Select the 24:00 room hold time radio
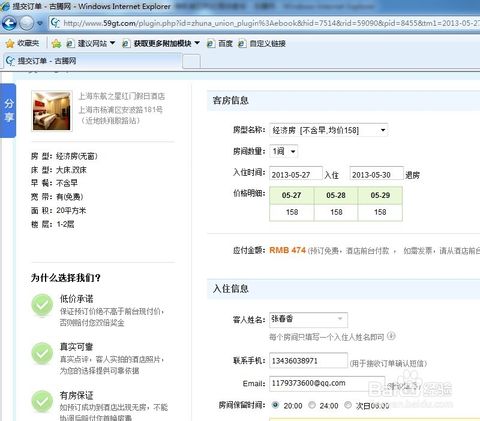 click(312, 405)
